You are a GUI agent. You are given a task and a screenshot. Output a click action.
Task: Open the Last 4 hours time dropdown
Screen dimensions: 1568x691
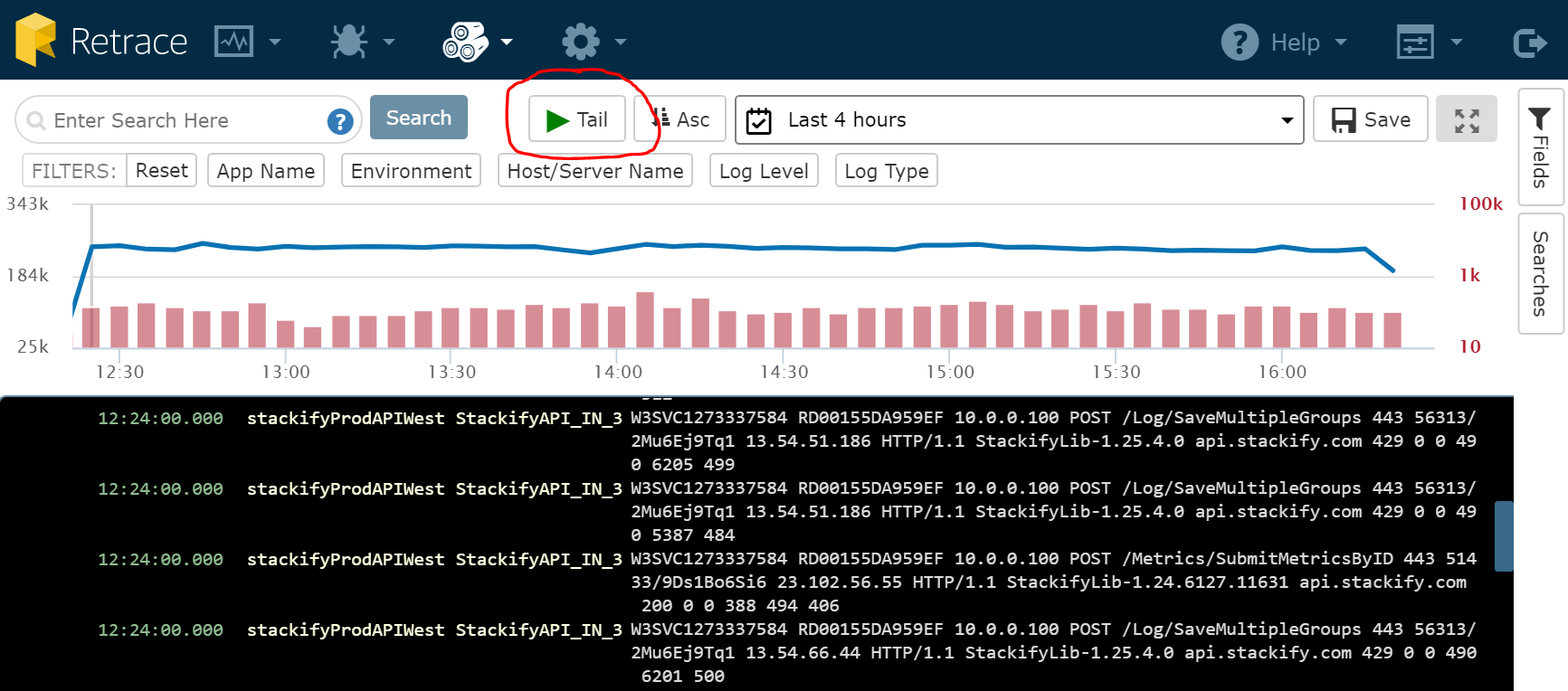click(1019, 119)
